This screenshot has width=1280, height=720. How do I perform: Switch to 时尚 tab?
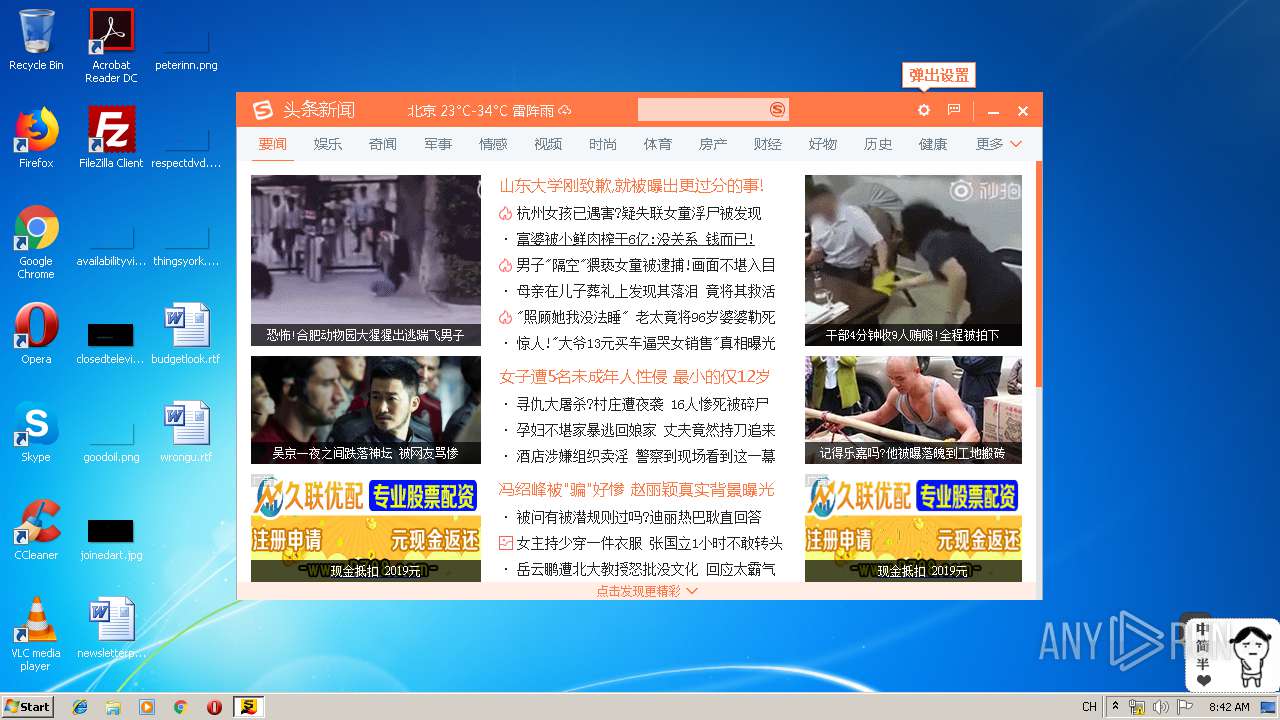tap(602, 144)
